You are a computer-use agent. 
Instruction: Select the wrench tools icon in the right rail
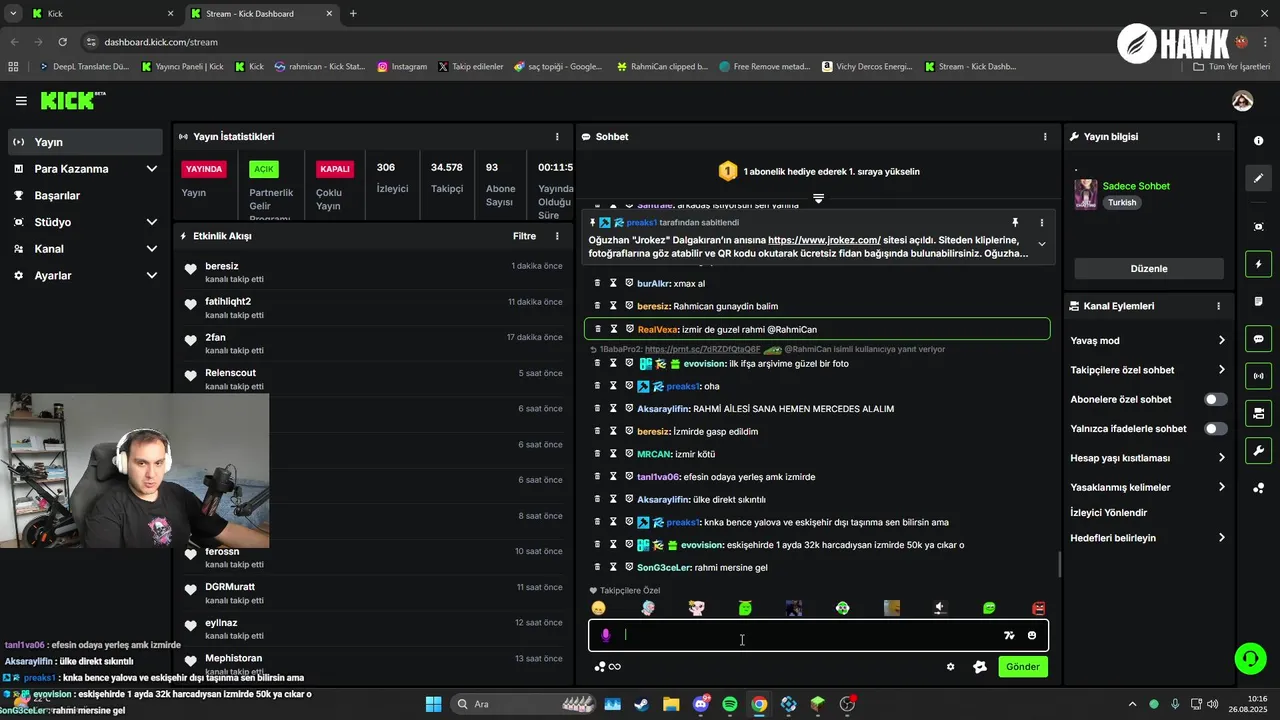[x=1258, y=450]
